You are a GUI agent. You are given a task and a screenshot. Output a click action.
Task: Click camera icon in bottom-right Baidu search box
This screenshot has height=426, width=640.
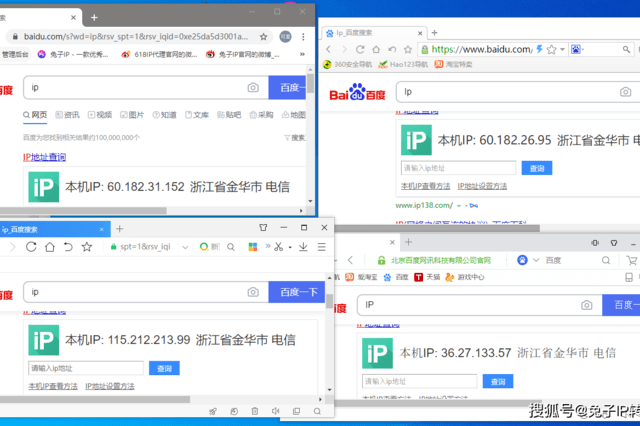point(587,305)
